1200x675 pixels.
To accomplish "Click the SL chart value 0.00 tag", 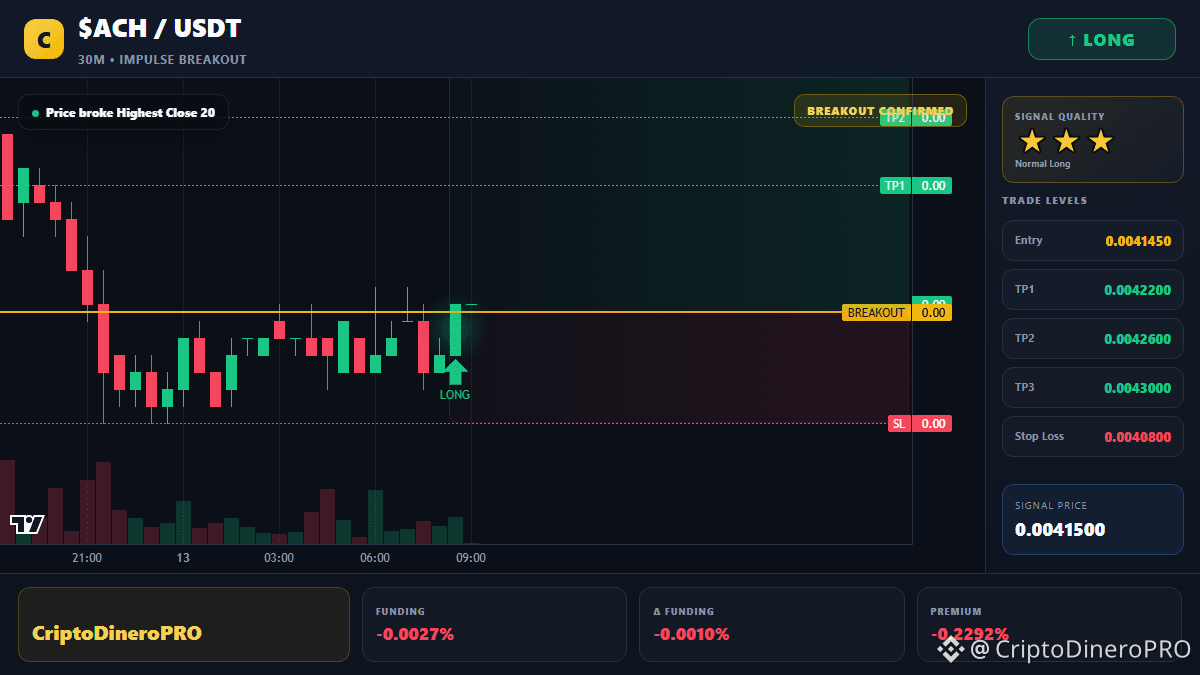I will 932,423.
